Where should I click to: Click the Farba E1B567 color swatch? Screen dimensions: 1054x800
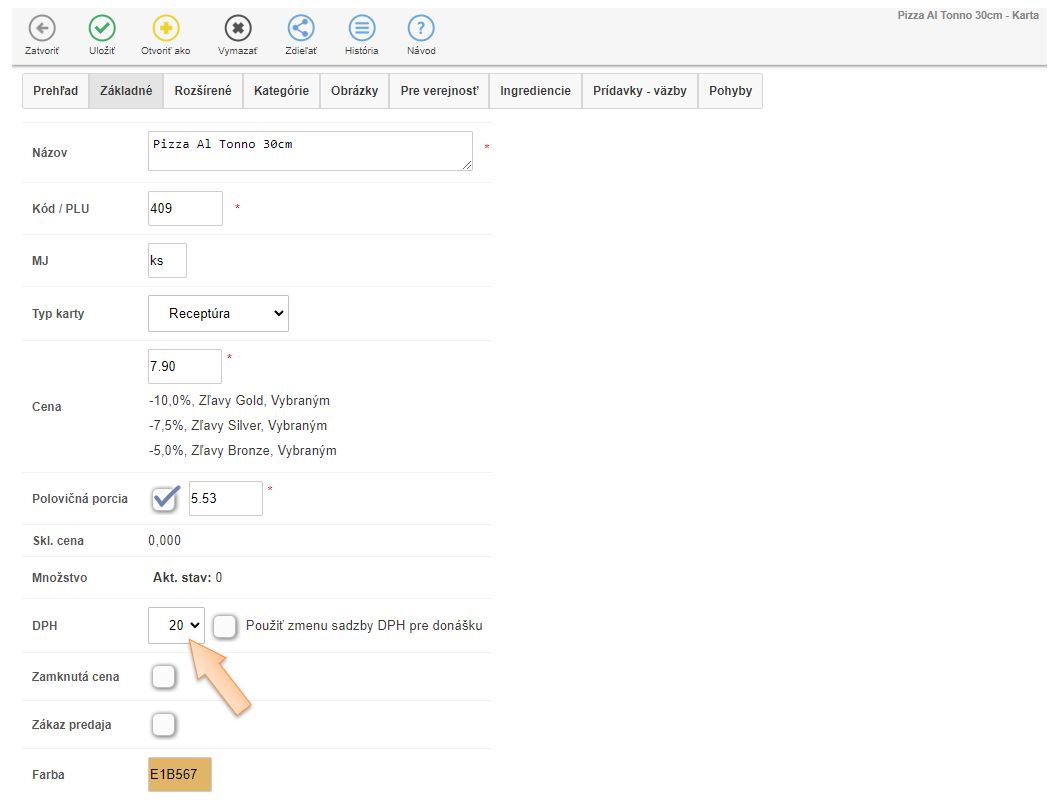pyautogui.click(x=180, y=774)
